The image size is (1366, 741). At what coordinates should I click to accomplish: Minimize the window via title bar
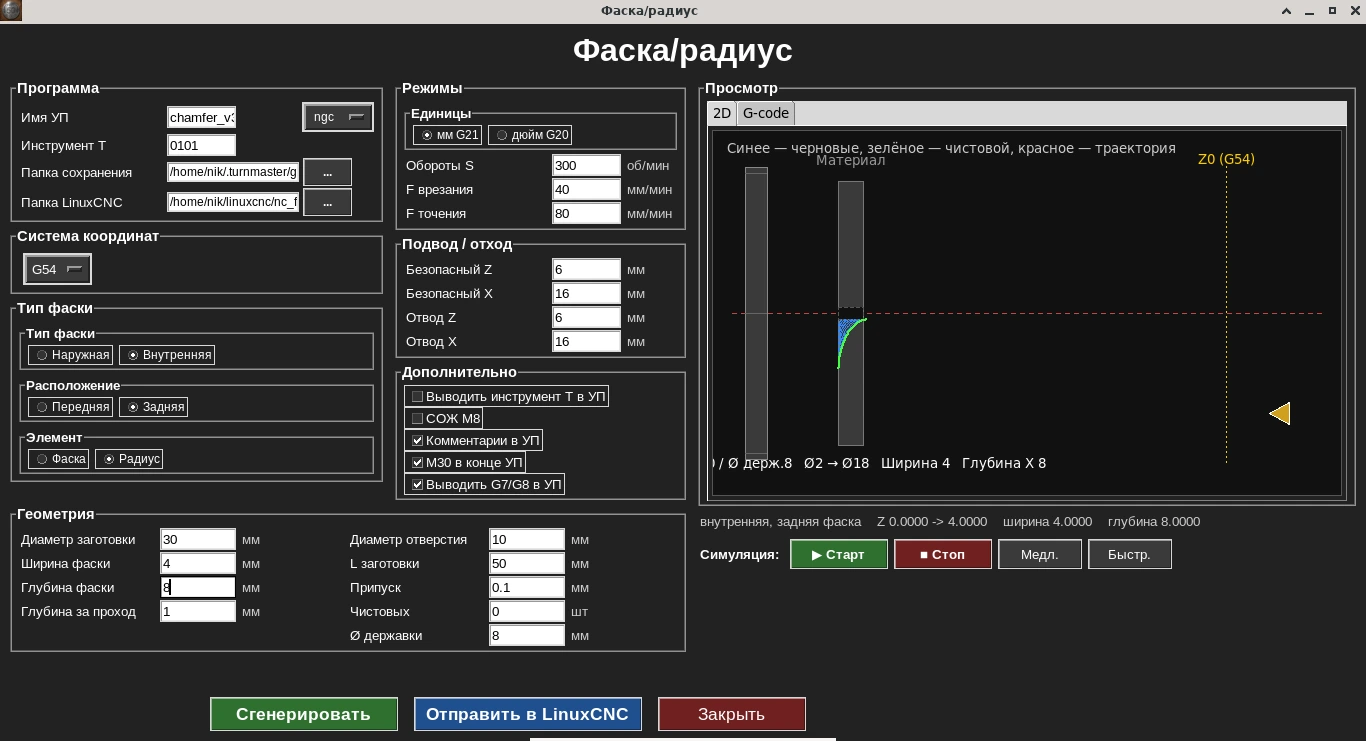(1310, 10)
